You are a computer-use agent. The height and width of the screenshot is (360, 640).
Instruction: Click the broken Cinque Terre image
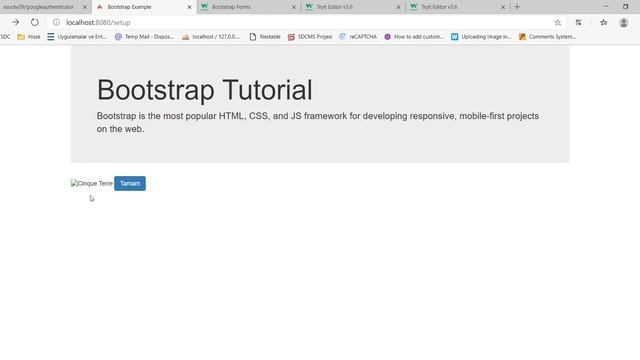tap(91, 184)
